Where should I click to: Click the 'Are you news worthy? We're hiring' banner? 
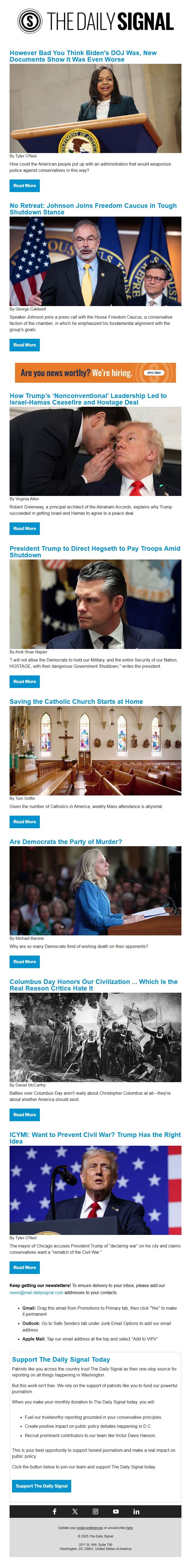95,373
